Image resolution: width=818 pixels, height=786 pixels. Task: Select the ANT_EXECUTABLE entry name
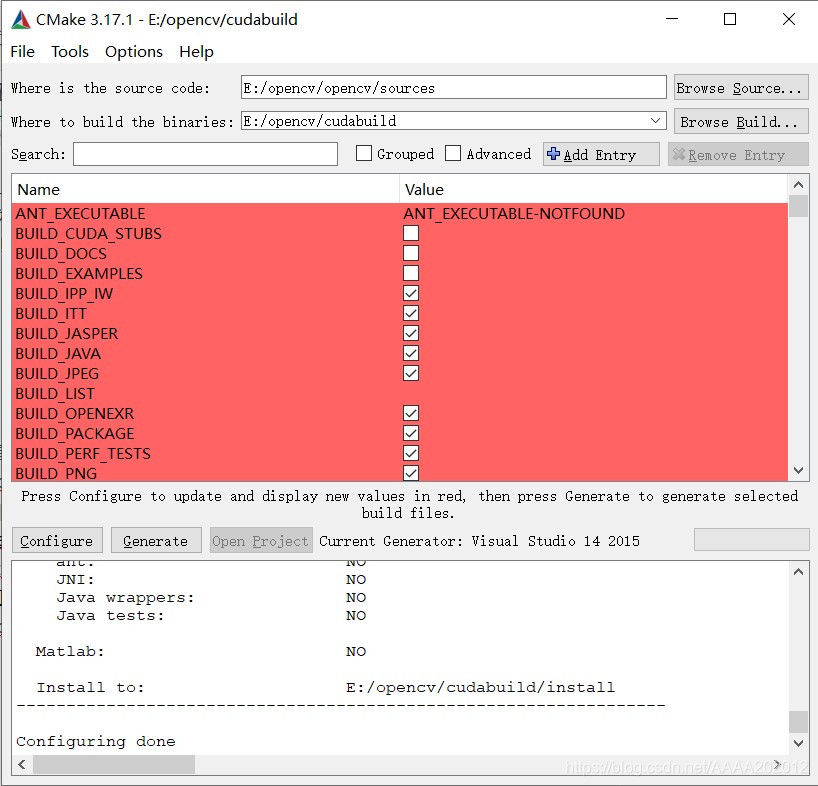[x=80, y=213]
